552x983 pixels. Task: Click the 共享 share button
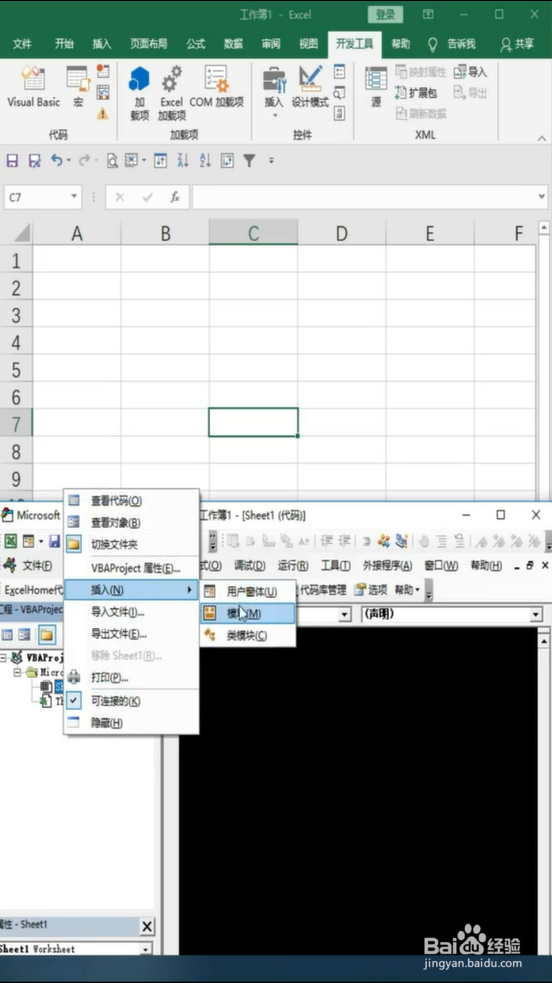517,44
